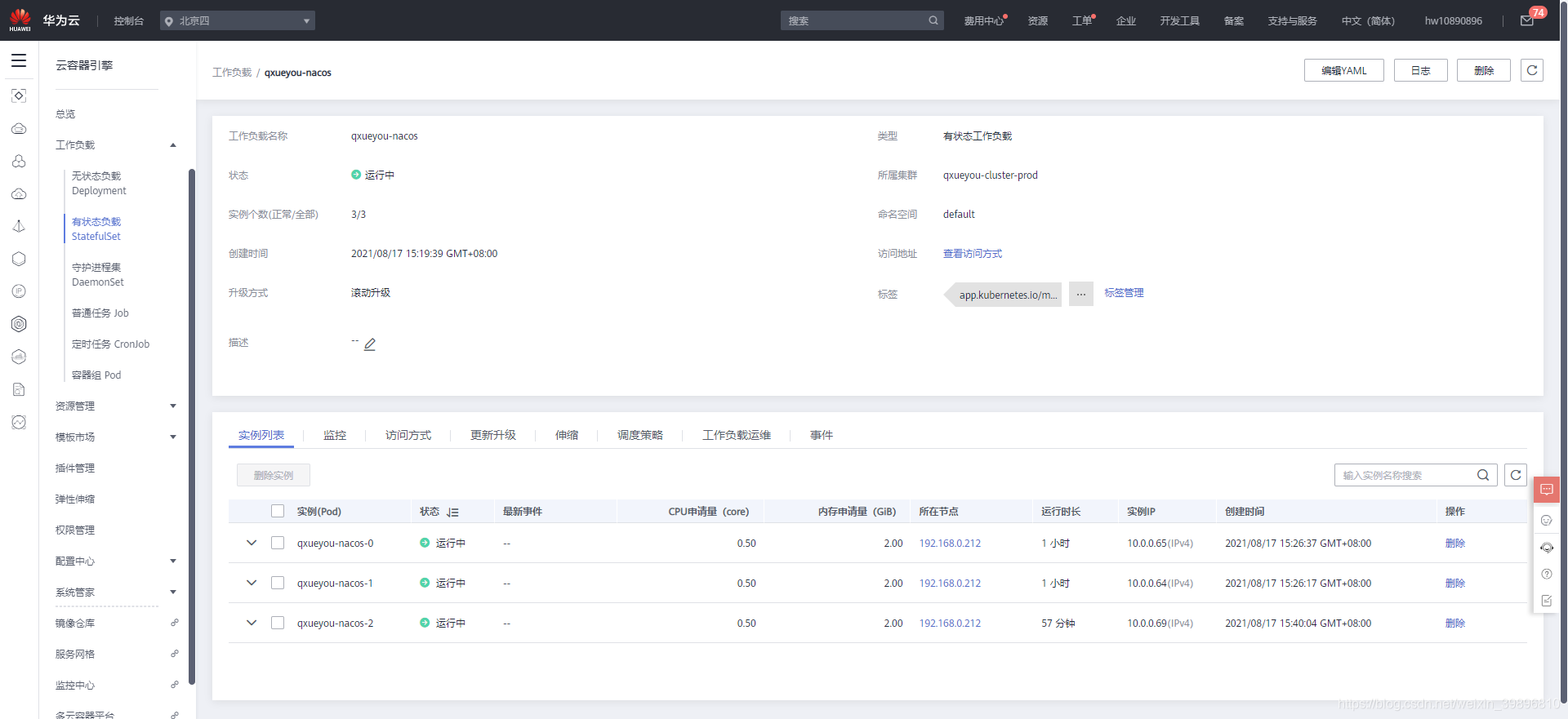Image resolution: width=1568 pixels, height=719 pixels.
Task: Click the document icon in left rail
Action: pos(19,389)
